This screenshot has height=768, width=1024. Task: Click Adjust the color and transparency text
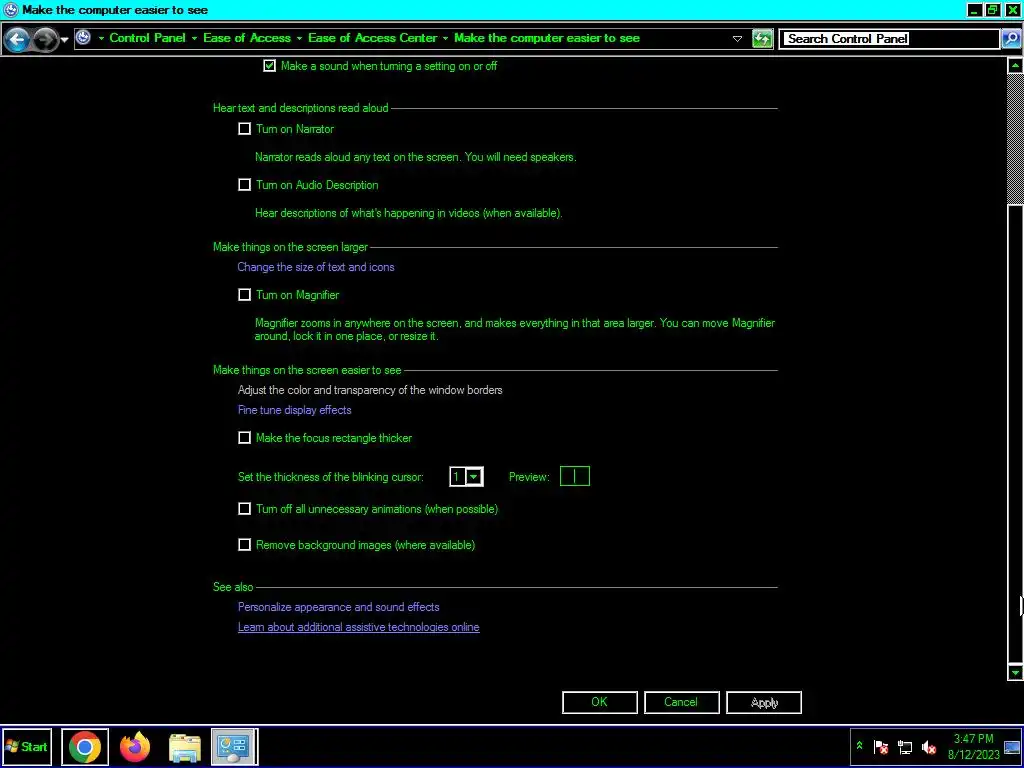tap(370, 390)
